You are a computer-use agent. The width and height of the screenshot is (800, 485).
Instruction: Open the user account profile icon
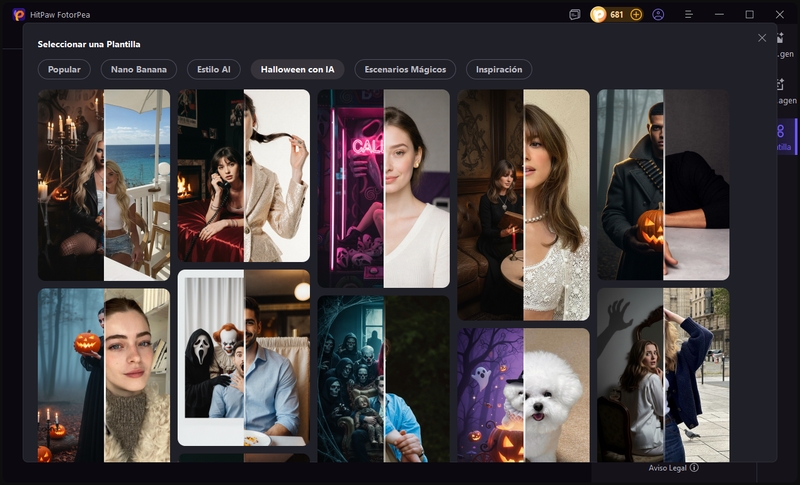[x=658, y=15]
